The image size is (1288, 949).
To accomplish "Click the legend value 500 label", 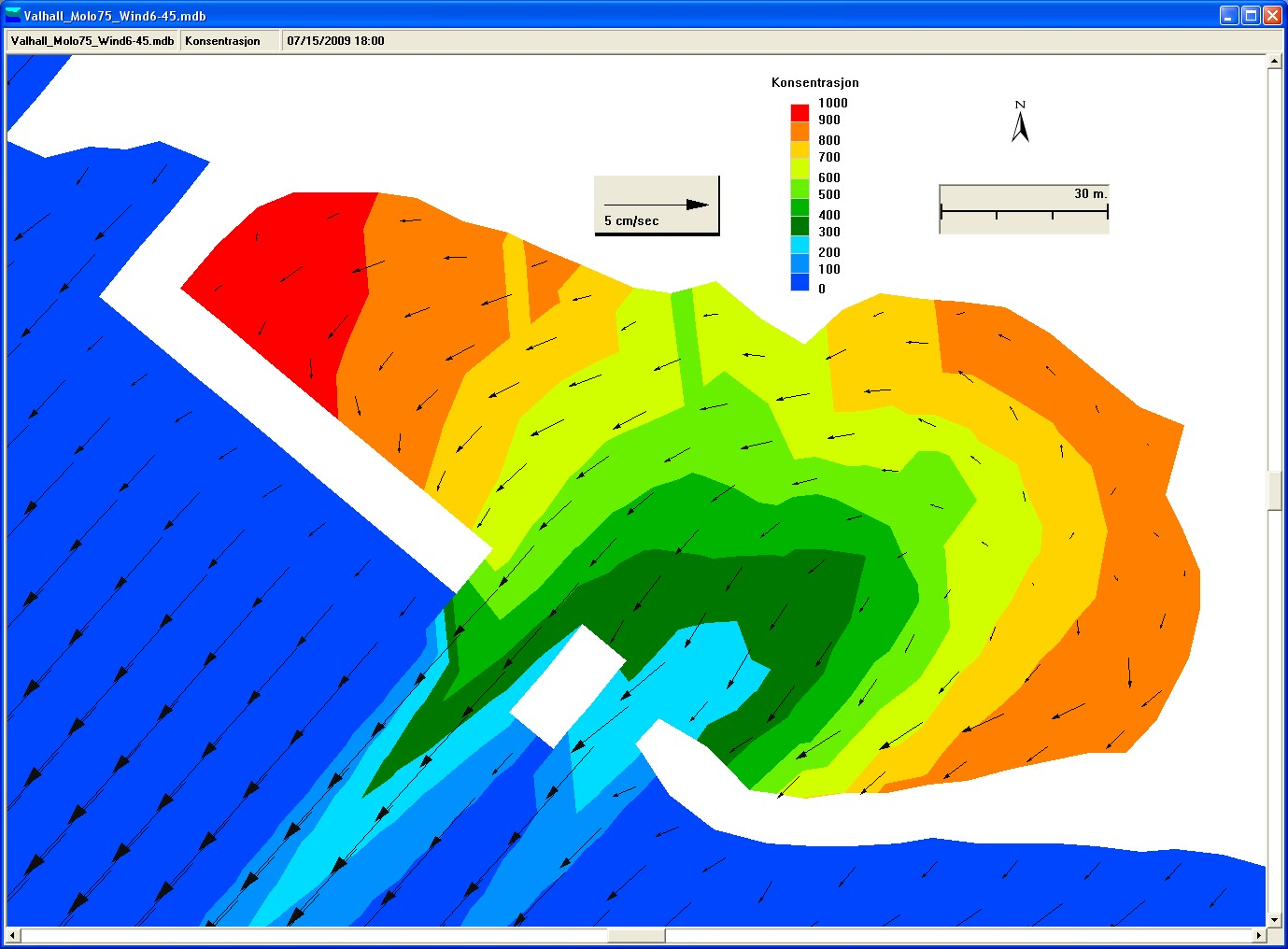I will pyautogui.click(x=828, y=194).
